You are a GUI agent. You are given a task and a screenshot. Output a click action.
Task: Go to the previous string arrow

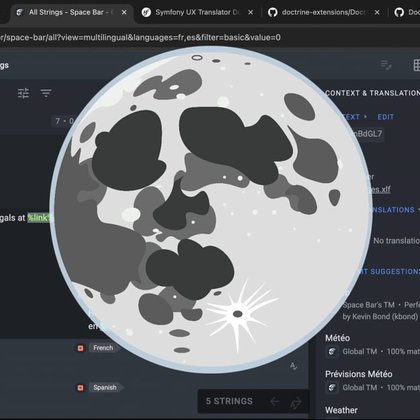pos(275,401)
